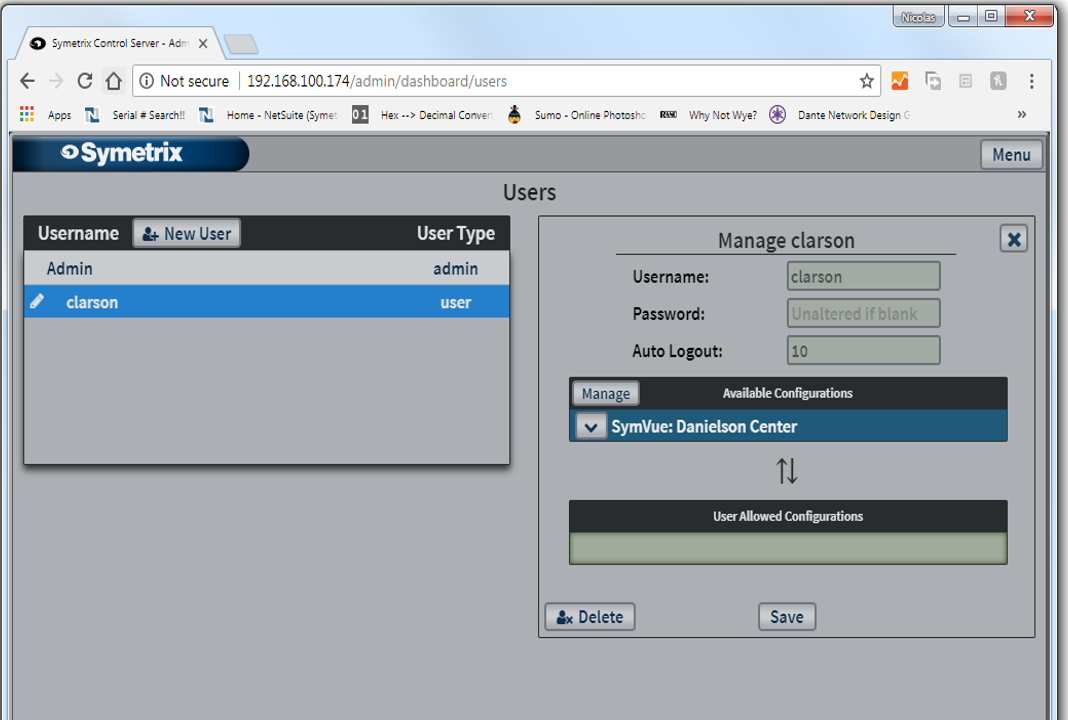Open the Serial # Search!! bookmark
Screen dimensions: 1068x720
coord(135,115)
